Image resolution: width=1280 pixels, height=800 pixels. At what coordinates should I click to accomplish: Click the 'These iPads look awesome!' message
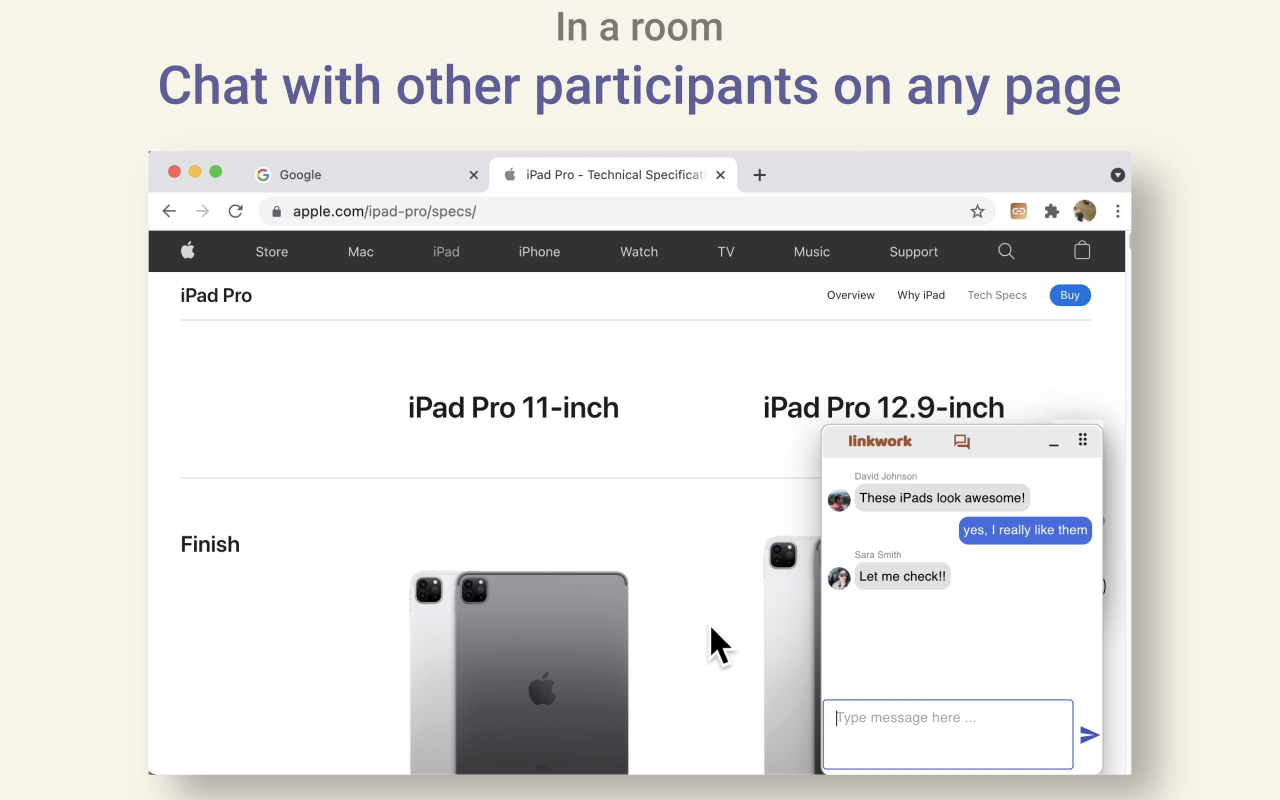(x=942, y=498)
